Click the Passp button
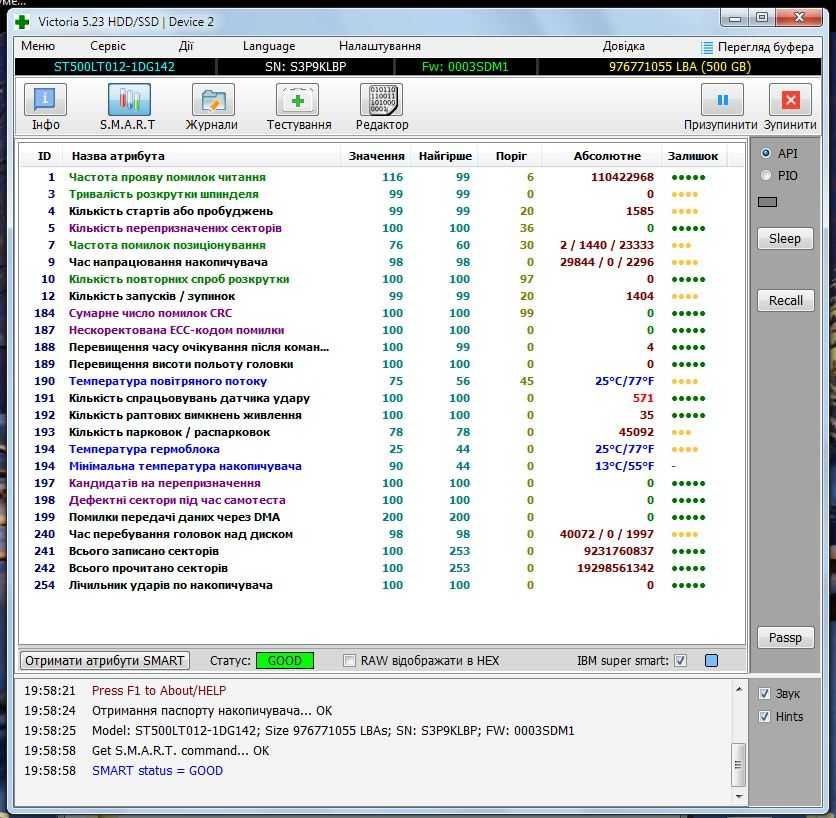836x818 pixels. (x=785, y=638)
